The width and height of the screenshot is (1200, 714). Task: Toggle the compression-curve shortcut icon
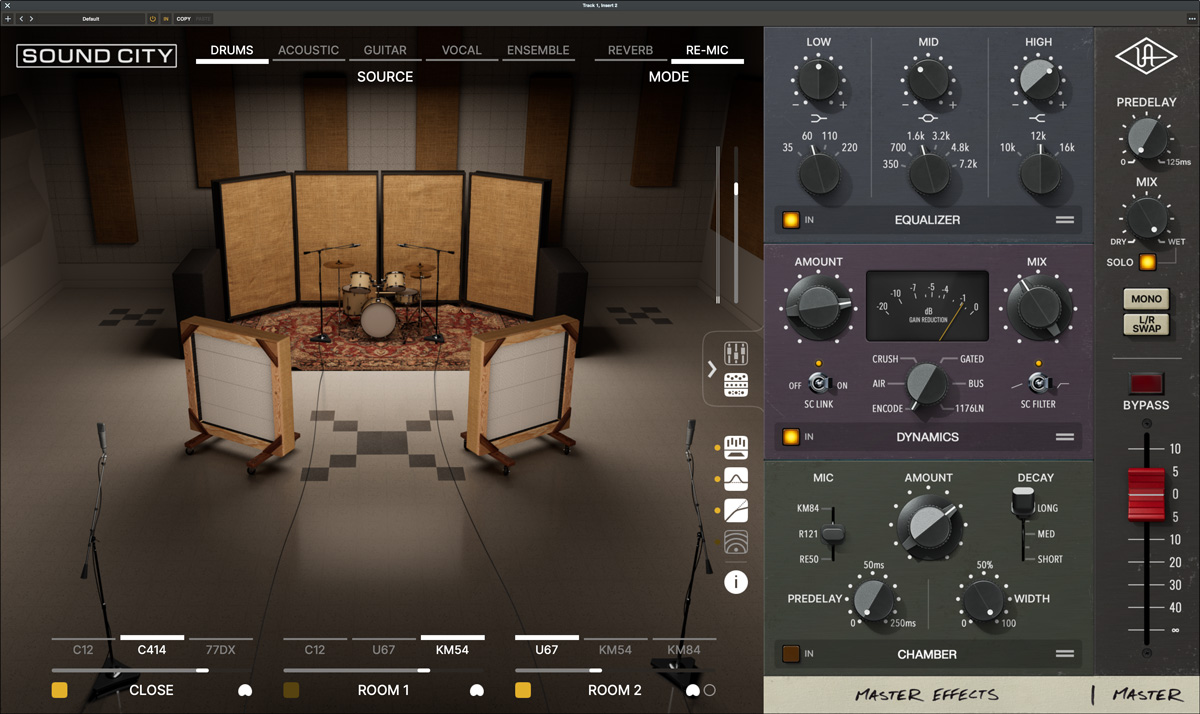pyautogui.click(x=736, y=509)
